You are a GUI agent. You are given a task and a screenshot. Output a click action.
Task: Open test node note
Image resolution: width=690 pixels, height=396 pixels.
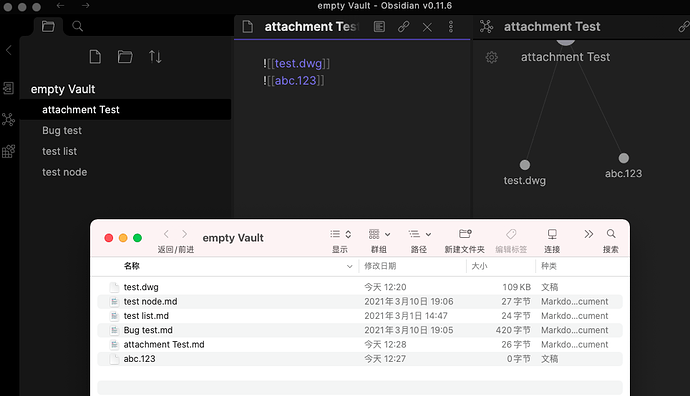64,172
